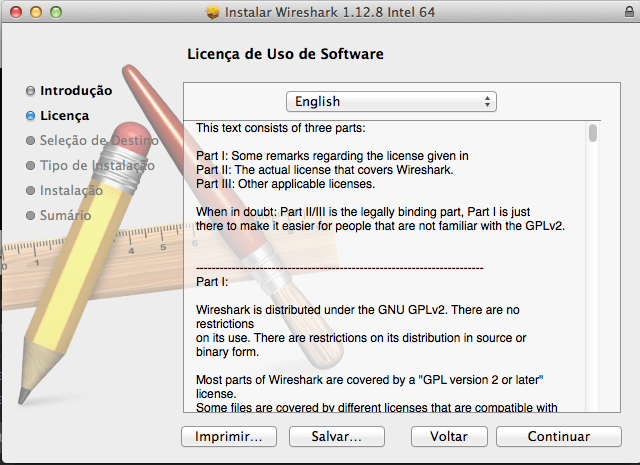Viewport: 640px width, 465px height.
Task: Click the Sumário step in the sidebar
Action: (x=65, y=215)
